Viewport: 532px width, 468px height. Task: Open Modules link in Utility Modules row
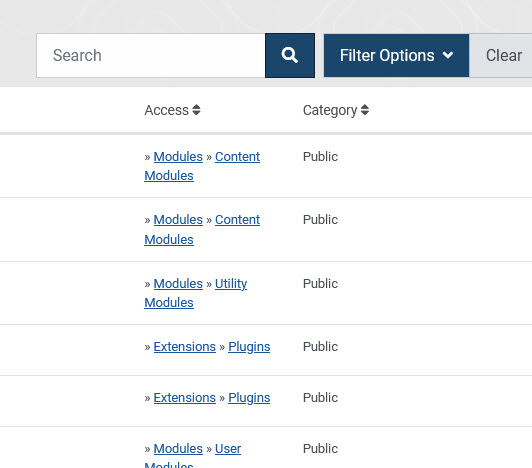coord(178,284)
